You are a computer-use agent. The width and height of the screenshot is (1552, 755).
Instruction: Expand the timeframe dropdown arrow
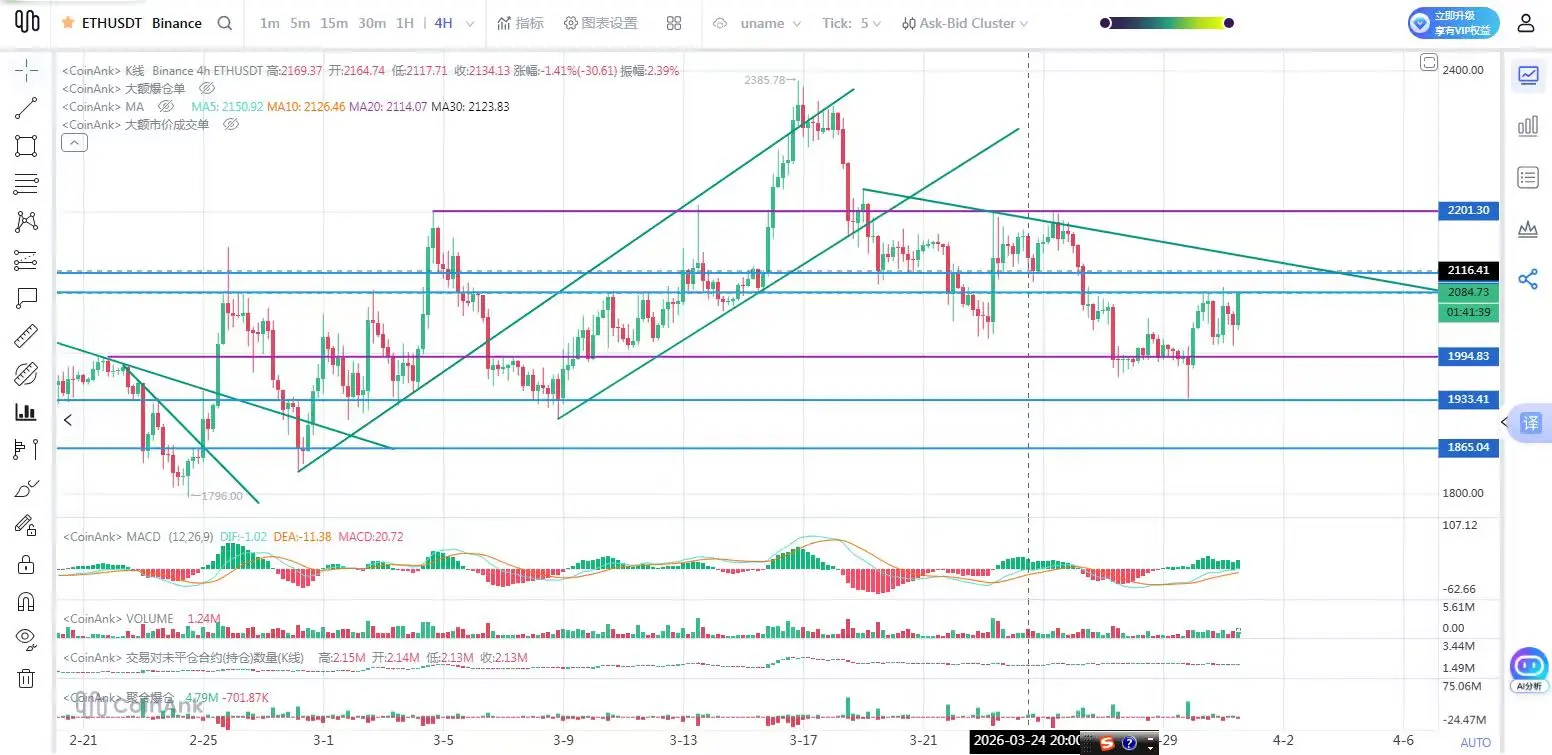point(471,23)
